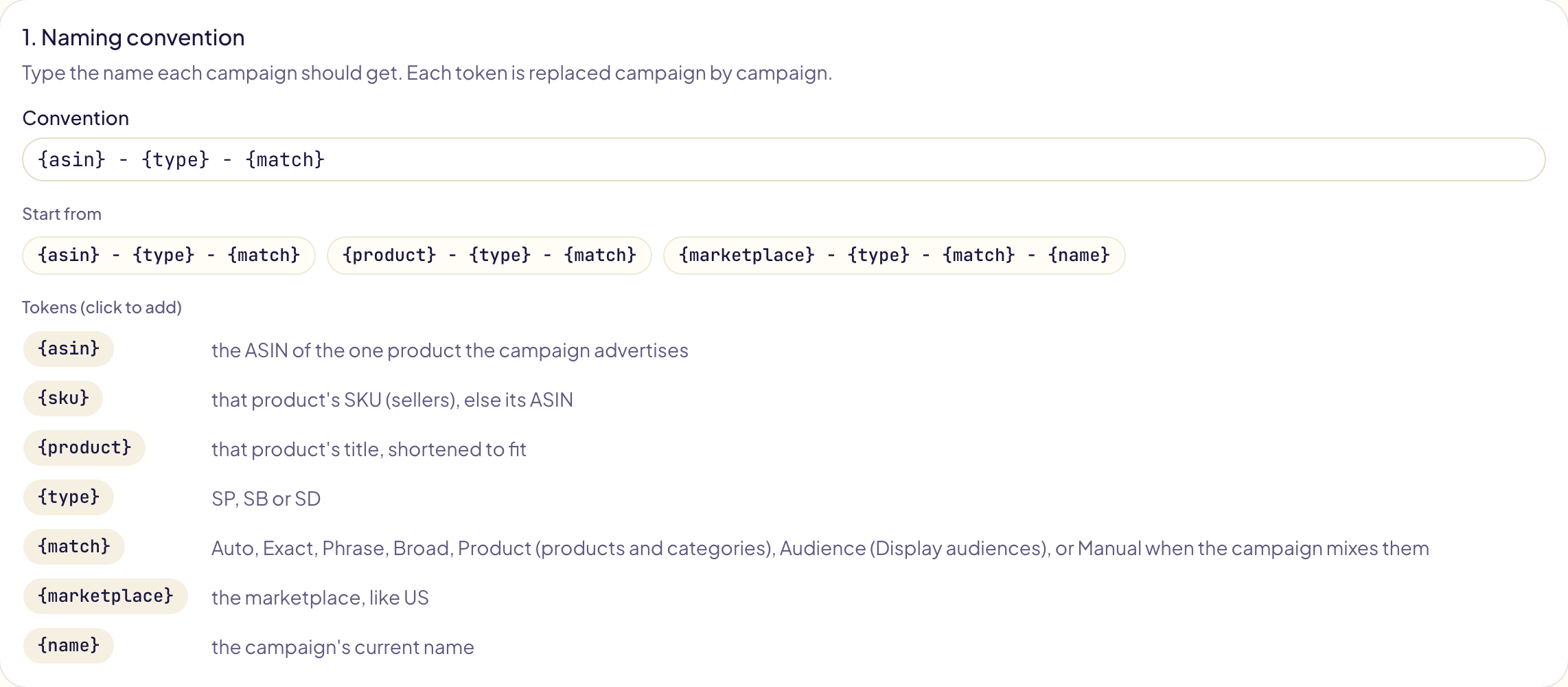Add the {sku} token

(63, 398)
